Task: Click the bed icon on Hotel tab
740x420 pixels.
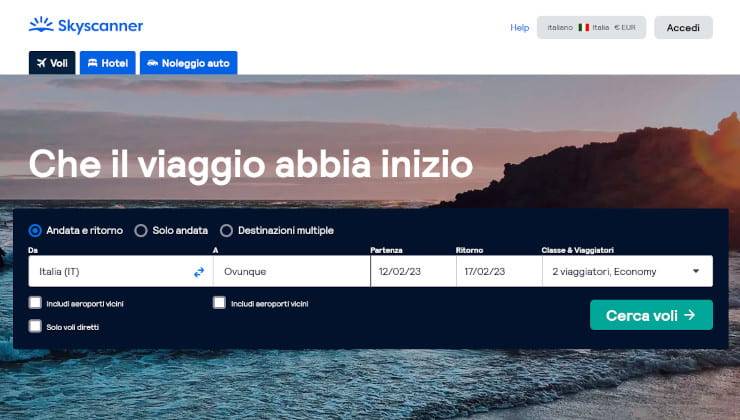Action: (x=92, y=63)
